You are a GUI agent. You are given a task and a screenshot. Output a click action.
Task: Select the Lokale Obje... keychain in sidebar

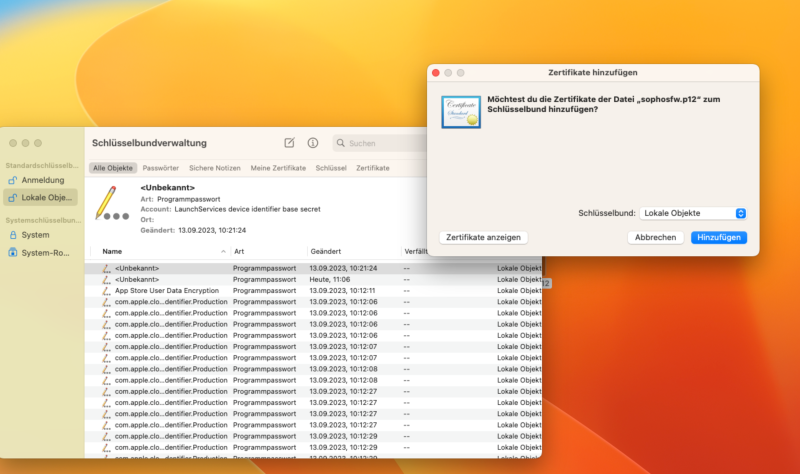click(x=40, y=197)
